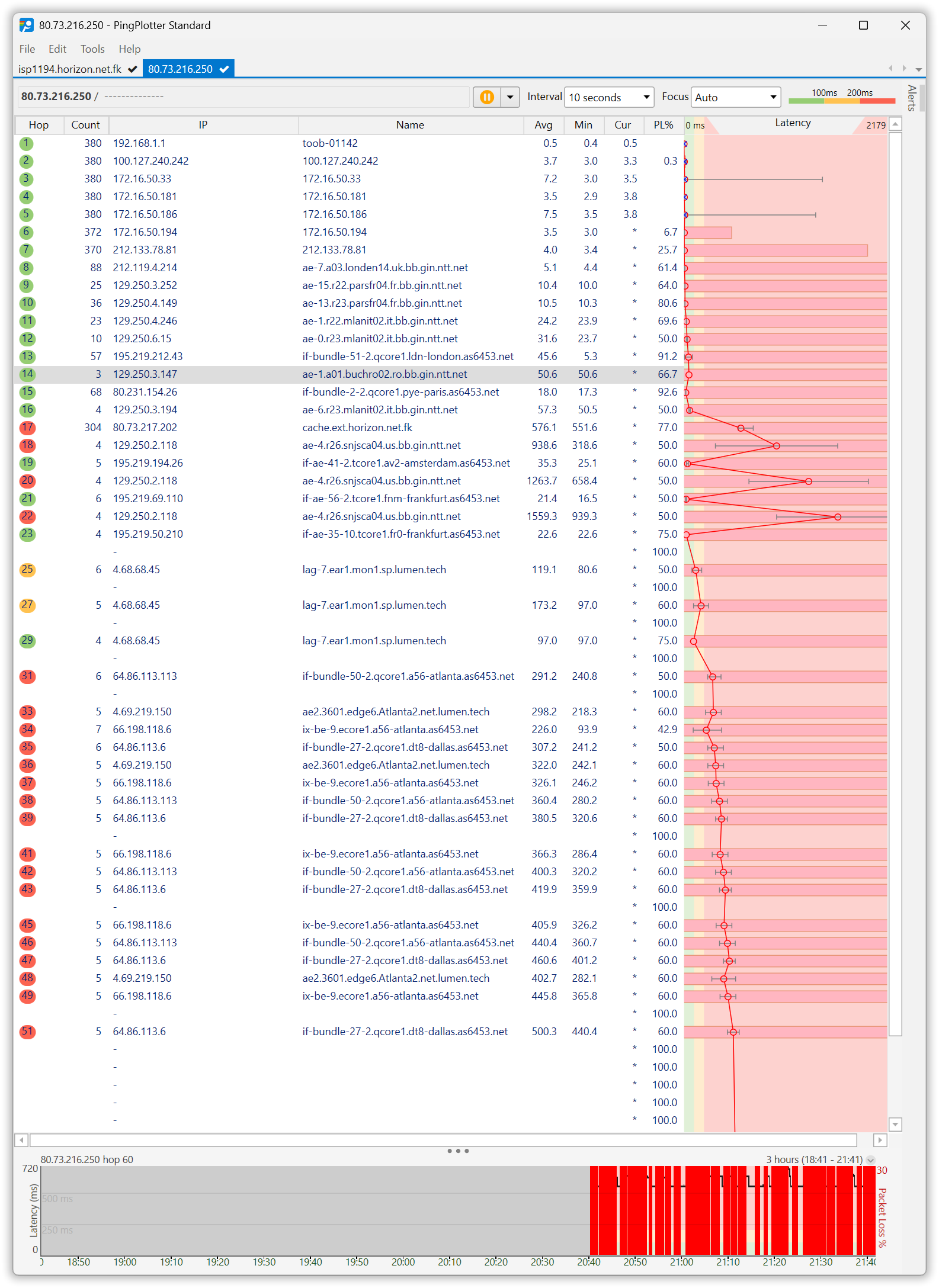The height and width of the screenshot is (1288, 939).
Task: Click the hop 17 red circle icon
Action: 27,428
